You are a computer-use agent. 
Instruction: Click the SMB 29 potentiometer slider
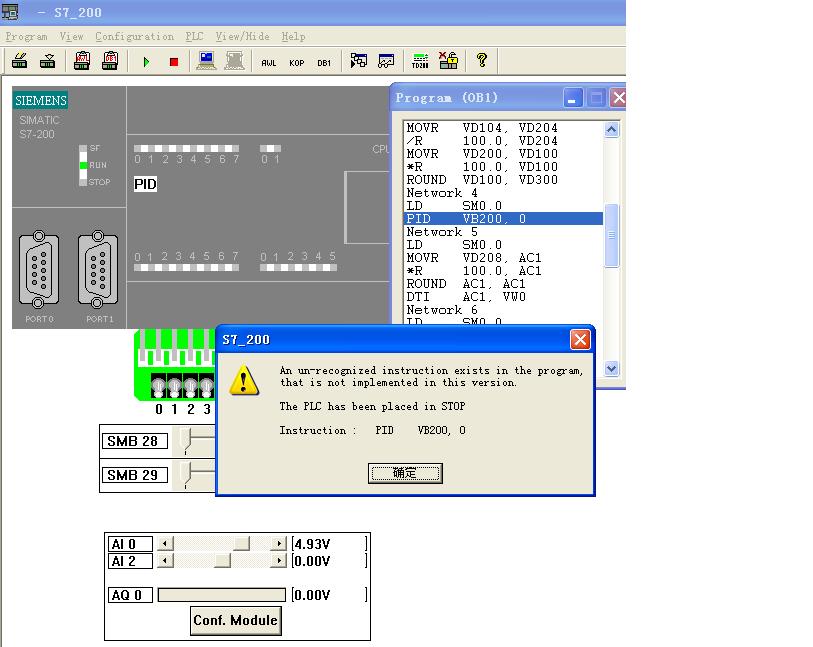tap(185, 473)
